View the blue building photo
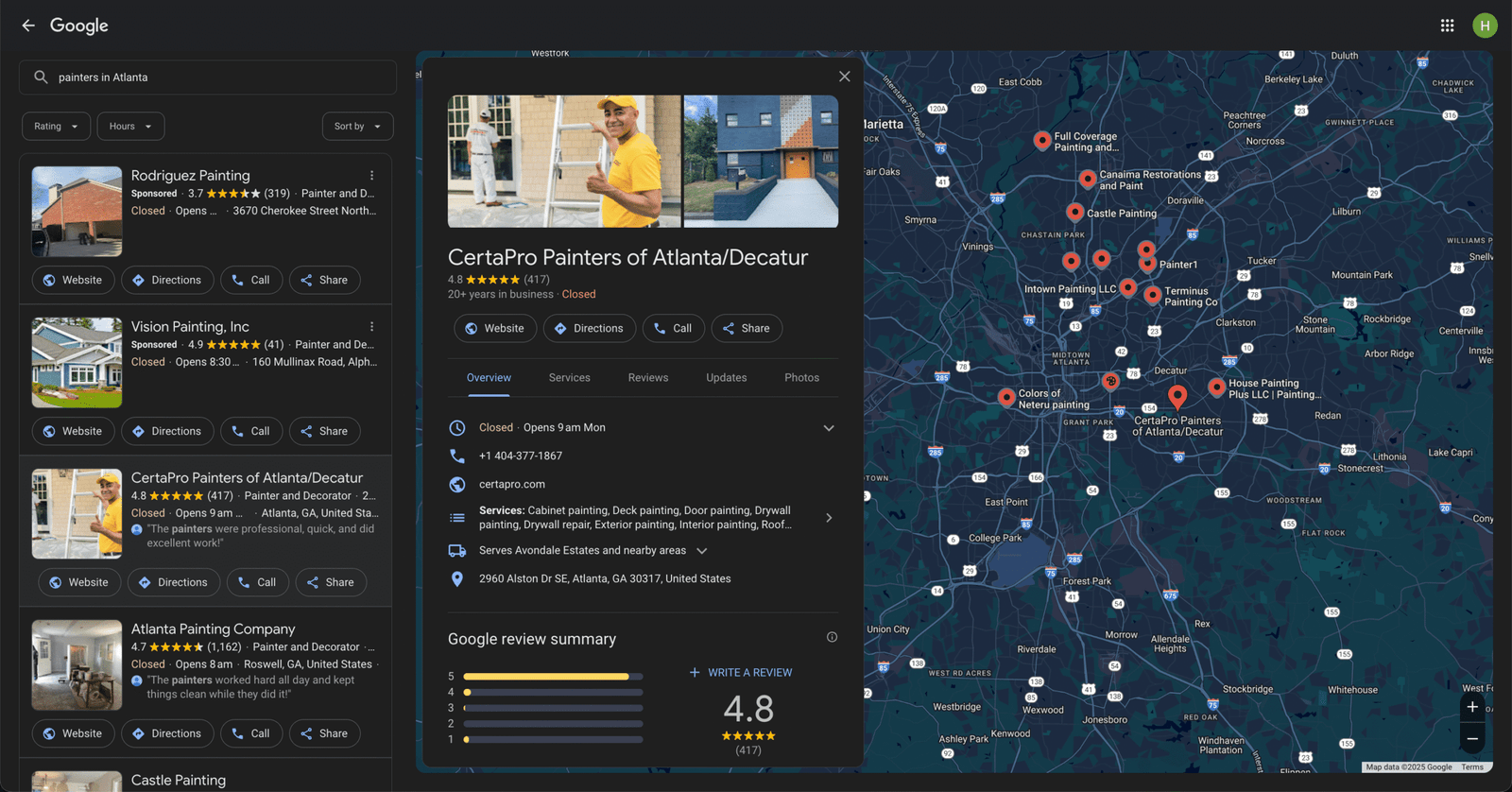This screenshot has width=1512, height=792. pos(761,161)
